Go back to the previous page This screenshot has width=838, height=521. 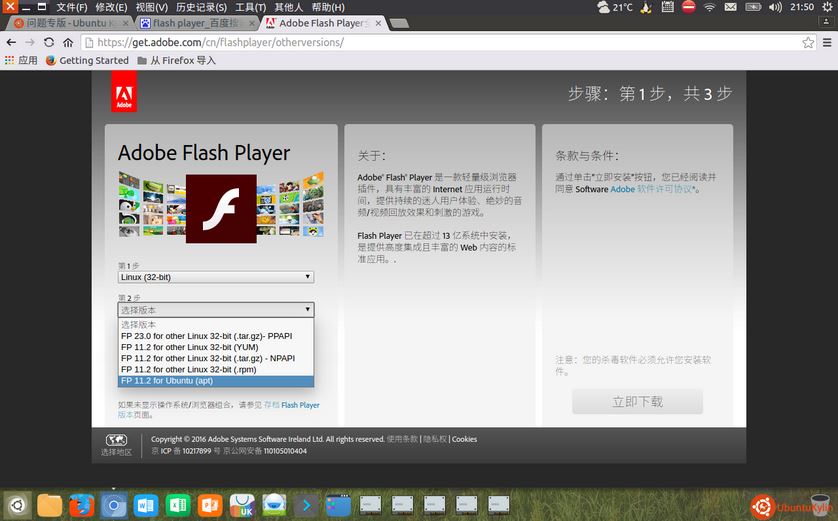tap(11, 42)
